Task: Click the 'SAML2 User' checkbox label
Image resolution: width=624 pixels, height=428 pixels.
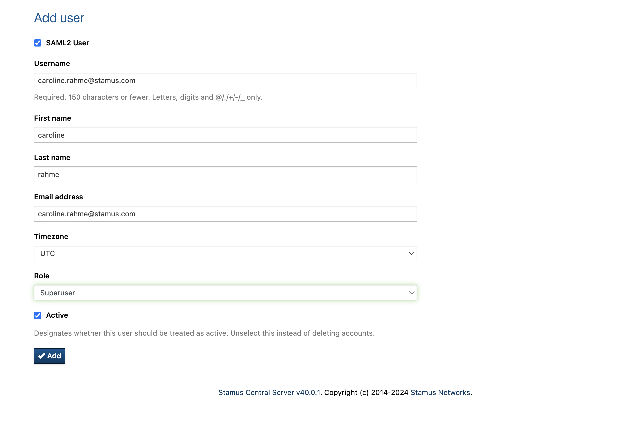Action: 67,43
